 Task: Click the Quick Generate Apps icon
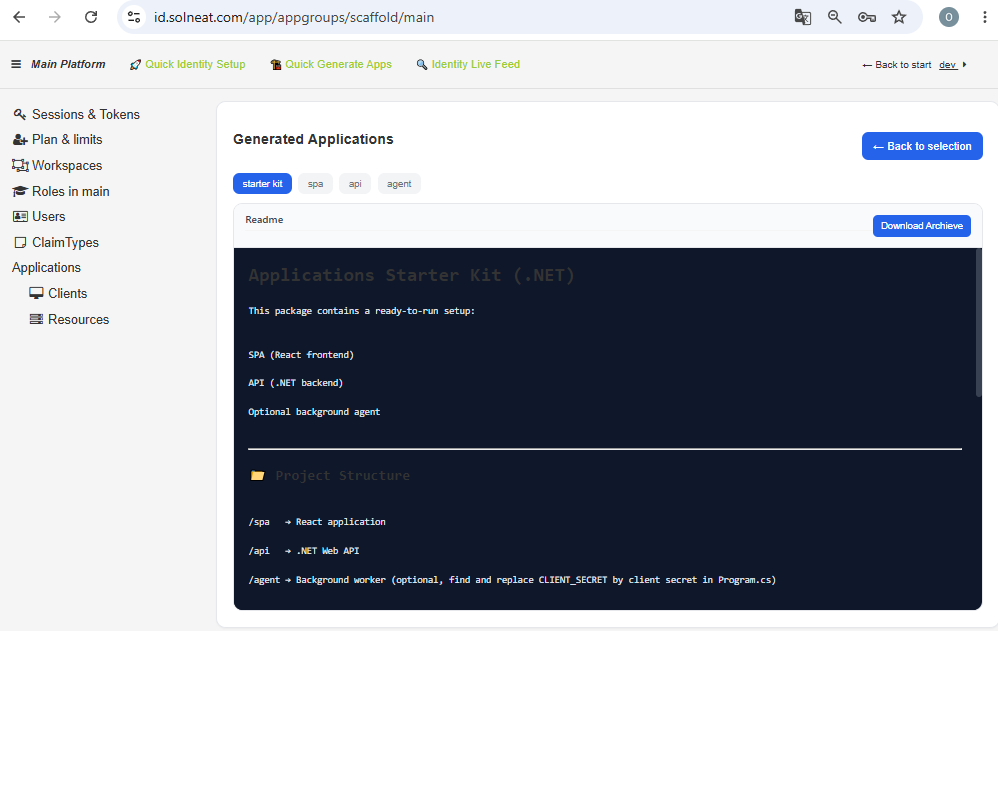[276, 65]
